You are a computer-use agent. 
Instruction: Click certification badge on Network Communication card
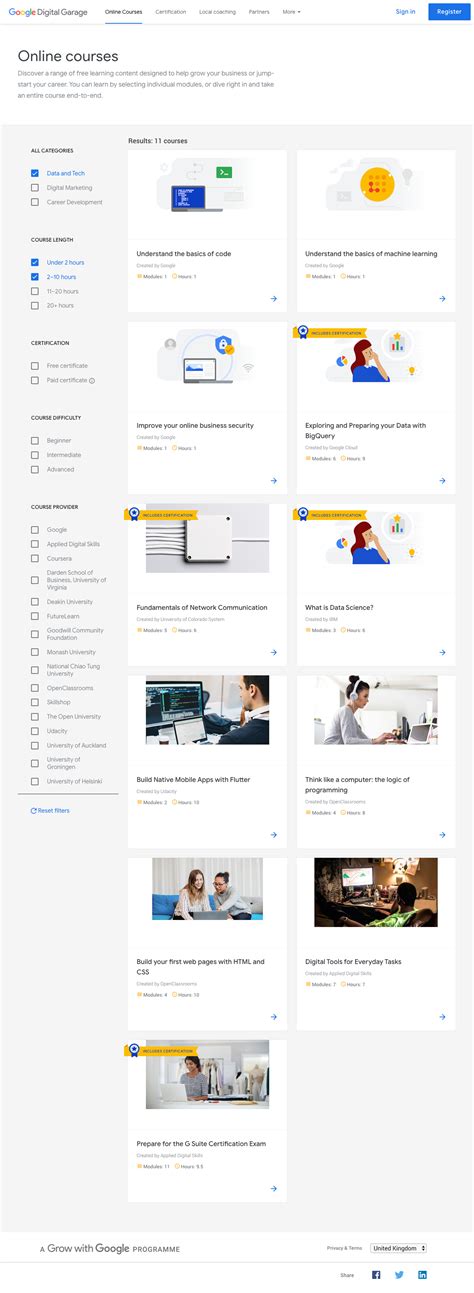(x=161, y=515)
